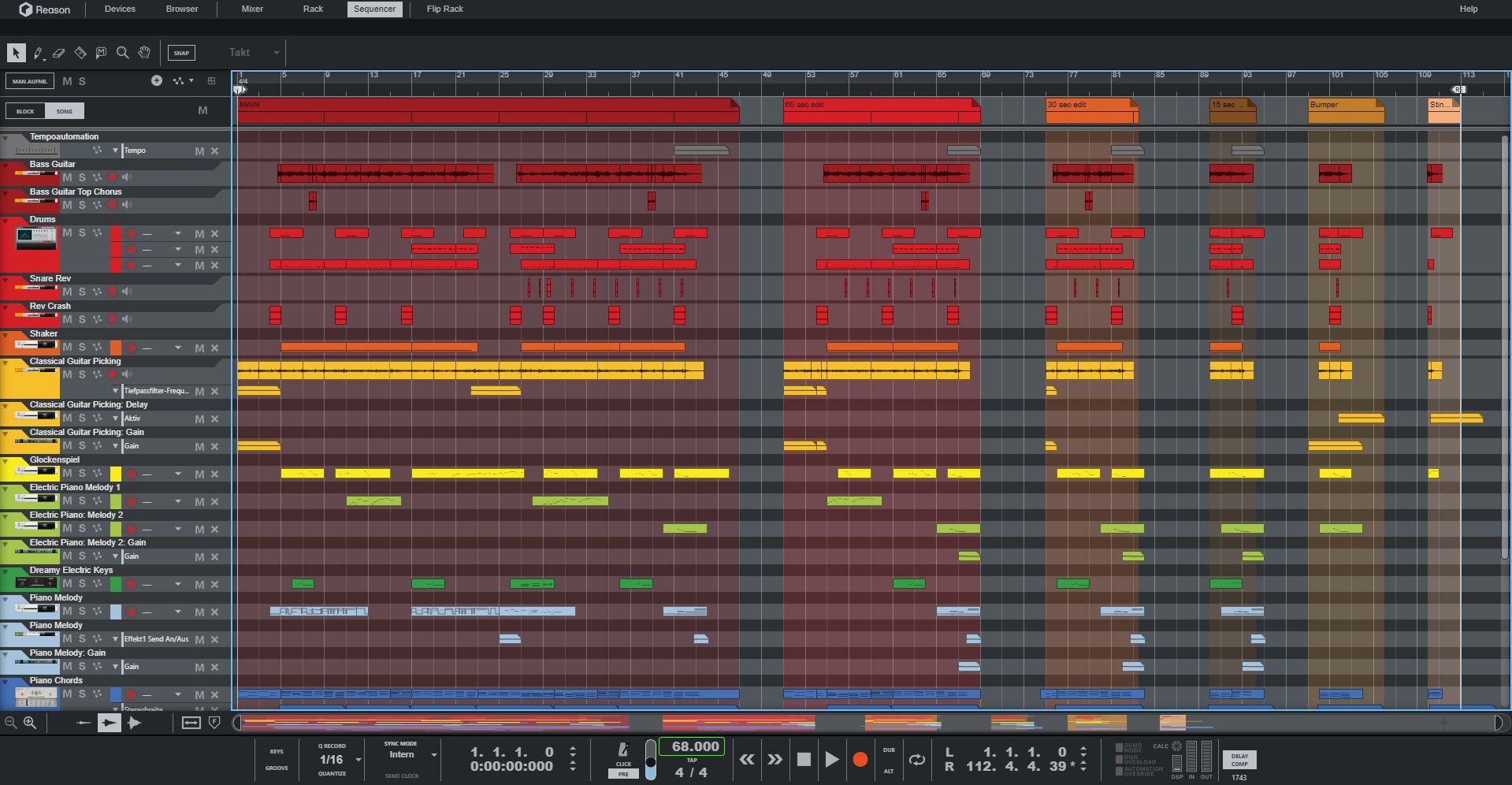Solo the Shaker track
Screen dimensions: 1512x785
click(x=82, y=348)
